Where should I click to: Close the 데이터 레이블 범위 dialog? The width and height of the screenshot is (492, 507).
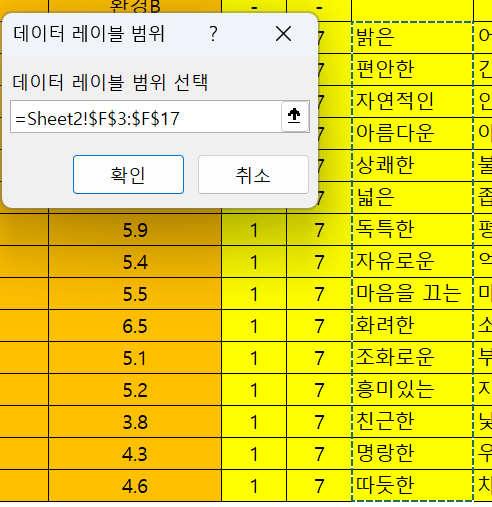pyautogui.click(x=283, y=34)
